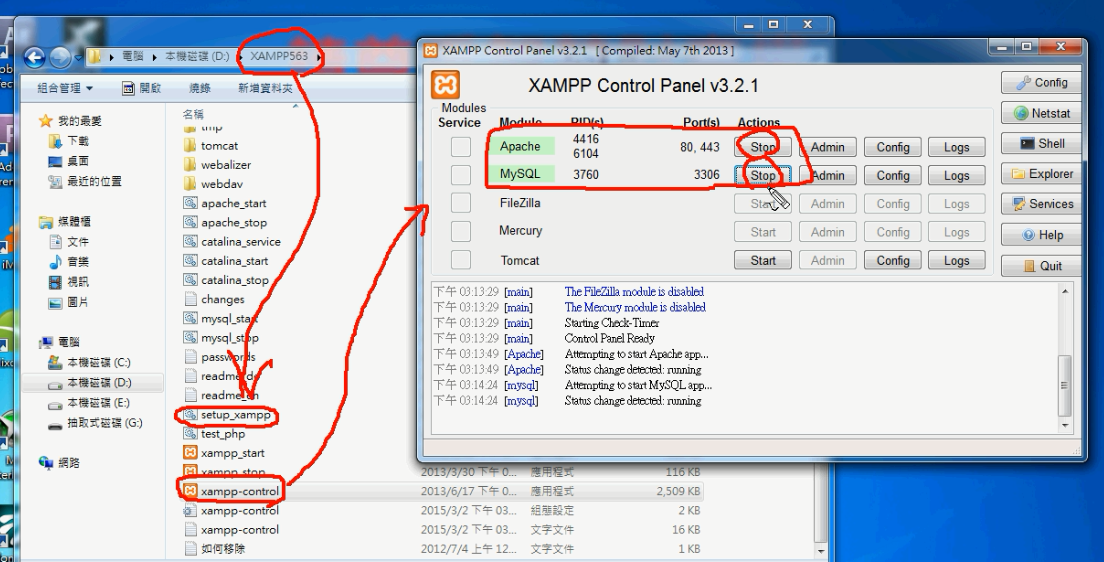Image resolution: width=1104 pixels, height=562 pixels.
Task: Select catalina_stop batch file
Action: point(225,280)
